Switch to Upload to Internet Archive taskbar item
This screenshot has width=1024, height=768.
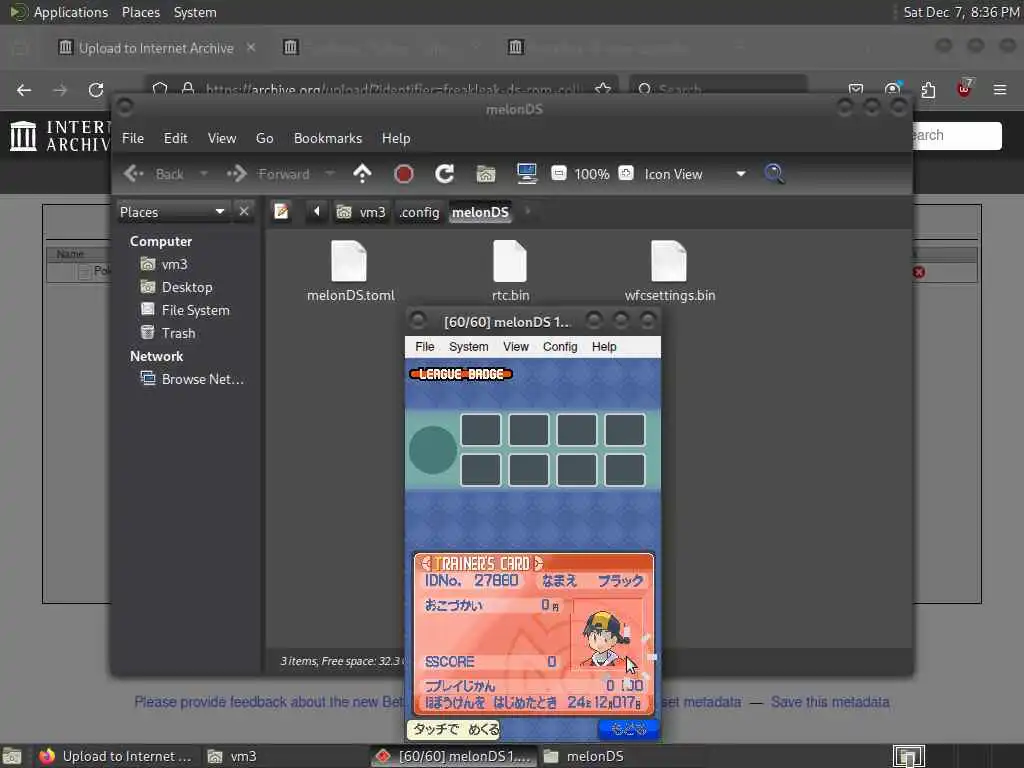(x=115, y=756)
